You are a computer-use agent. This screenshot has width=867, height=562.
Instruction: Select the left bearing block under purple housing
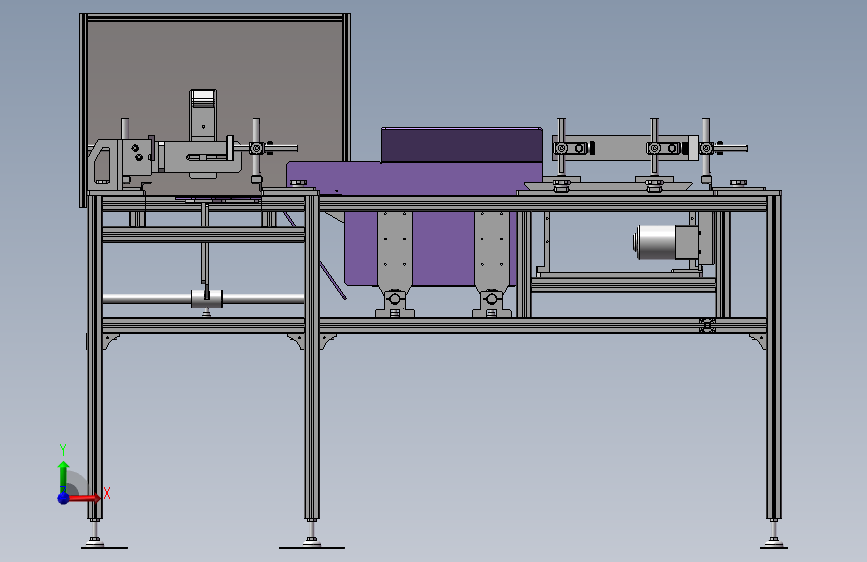(395, 304)
